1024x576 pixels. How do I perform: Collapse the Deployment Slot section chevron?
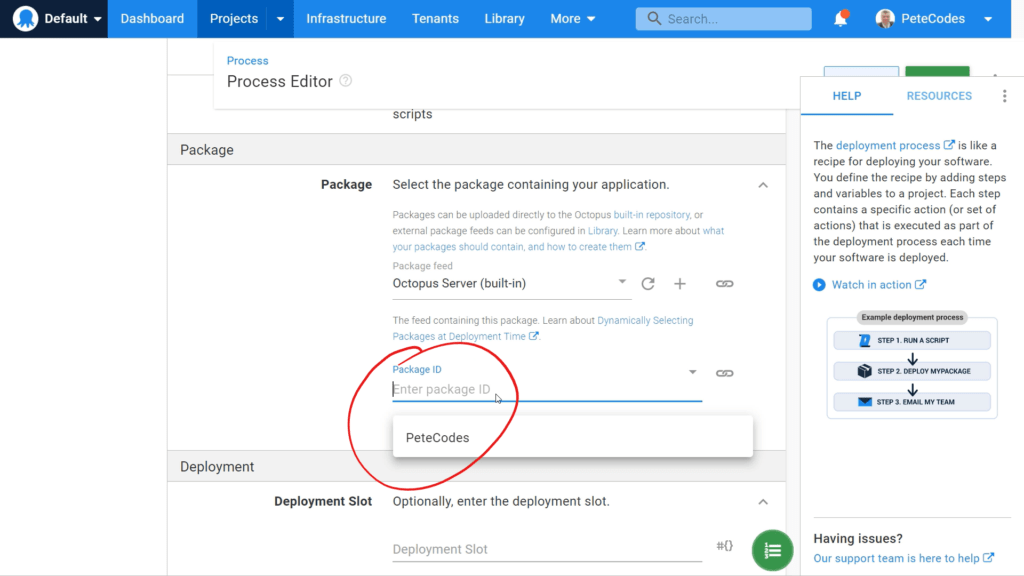(x=763, y=502)
